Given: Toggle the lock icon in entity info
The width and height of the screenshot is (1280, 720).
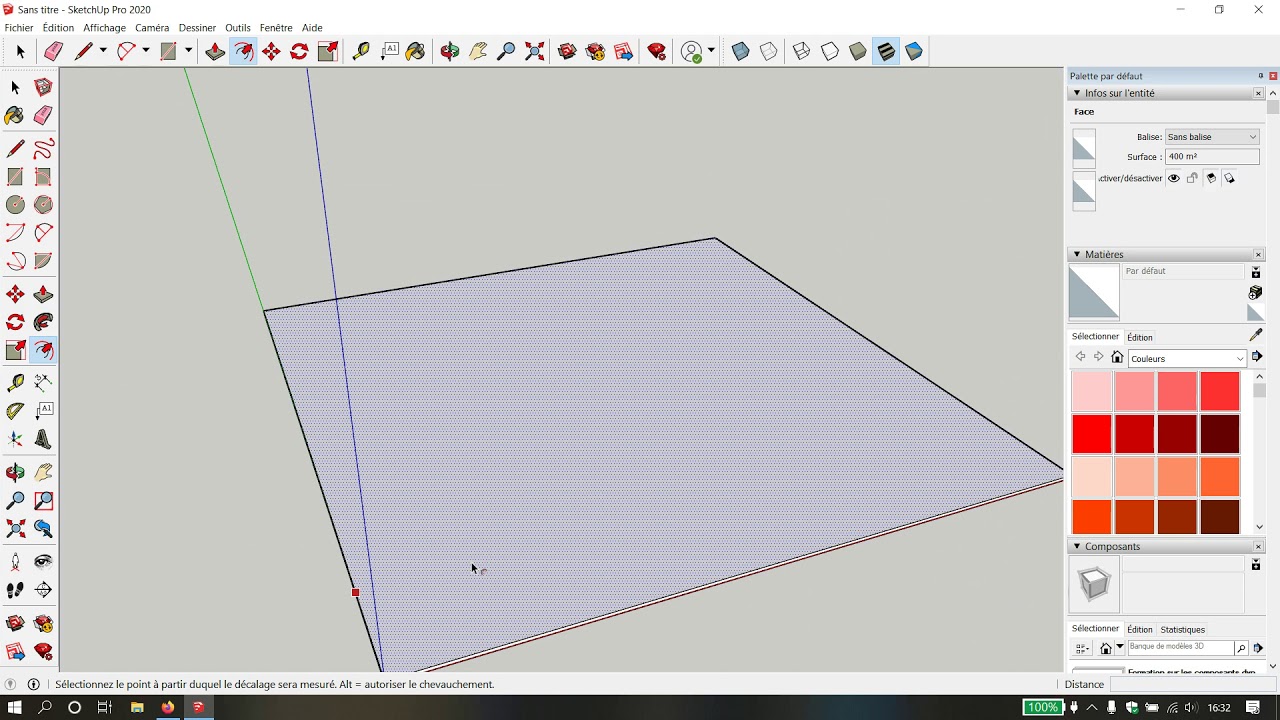Looking at the screenshot, I should pos(1192,178).
